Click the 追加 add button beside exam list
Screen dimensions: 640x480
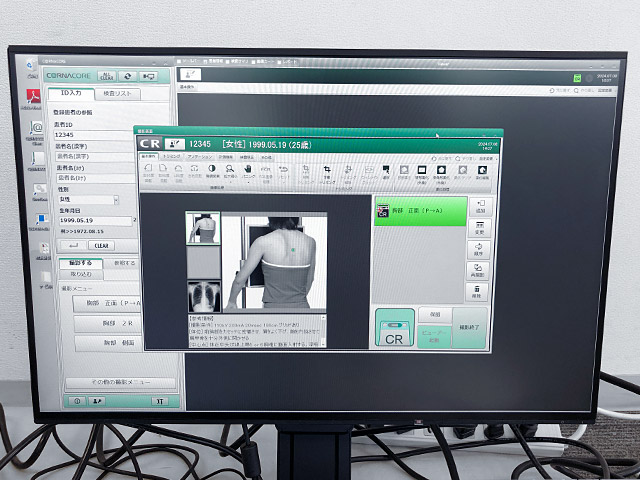pos(480,207)
